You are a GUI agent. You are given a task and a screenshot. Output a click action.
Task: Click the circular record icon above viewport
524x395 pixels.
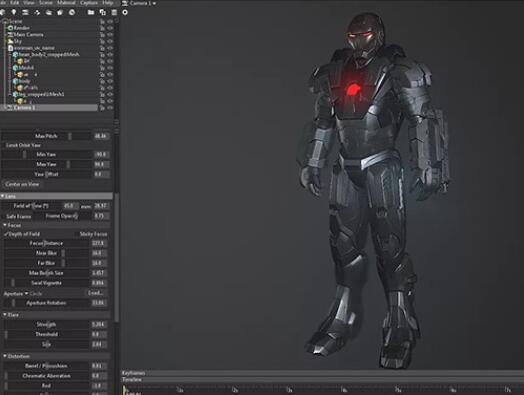[125, 12]
